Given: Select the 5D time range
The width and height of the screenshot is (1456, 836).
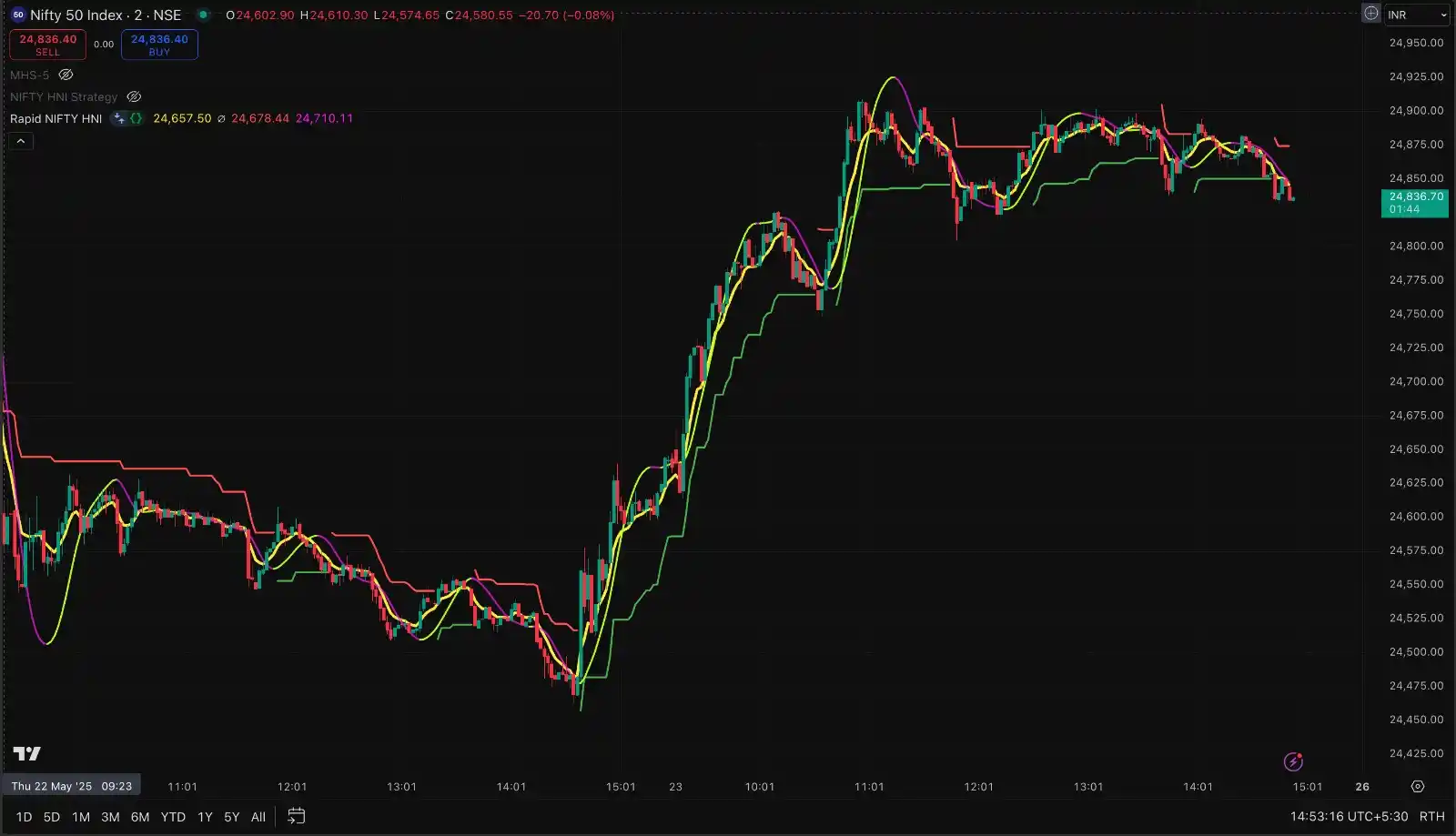Looking at the screenshot, I should point(52,817).
